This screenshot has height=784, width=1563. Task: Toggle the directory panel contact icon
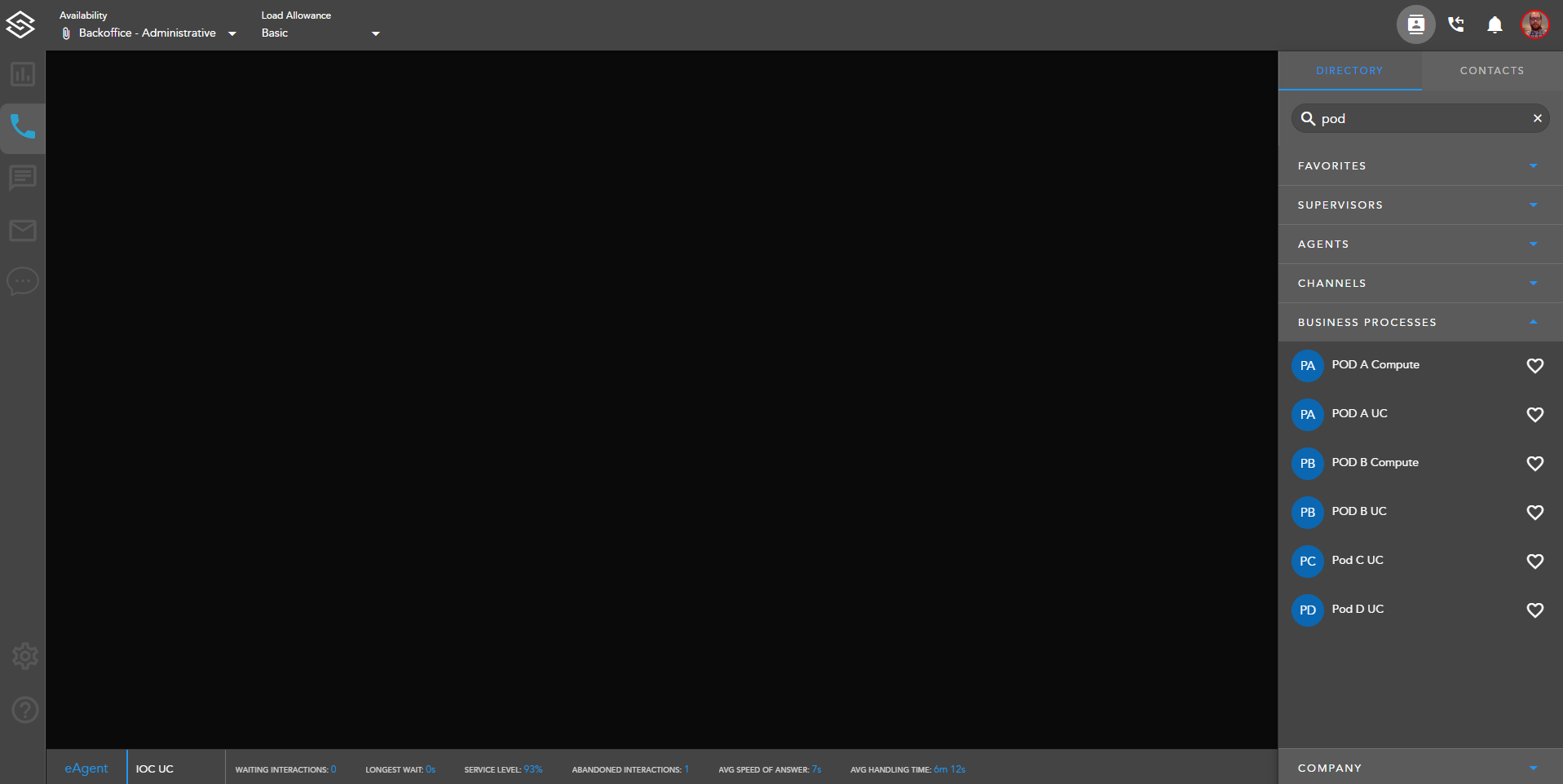(x=1416, y=25)
